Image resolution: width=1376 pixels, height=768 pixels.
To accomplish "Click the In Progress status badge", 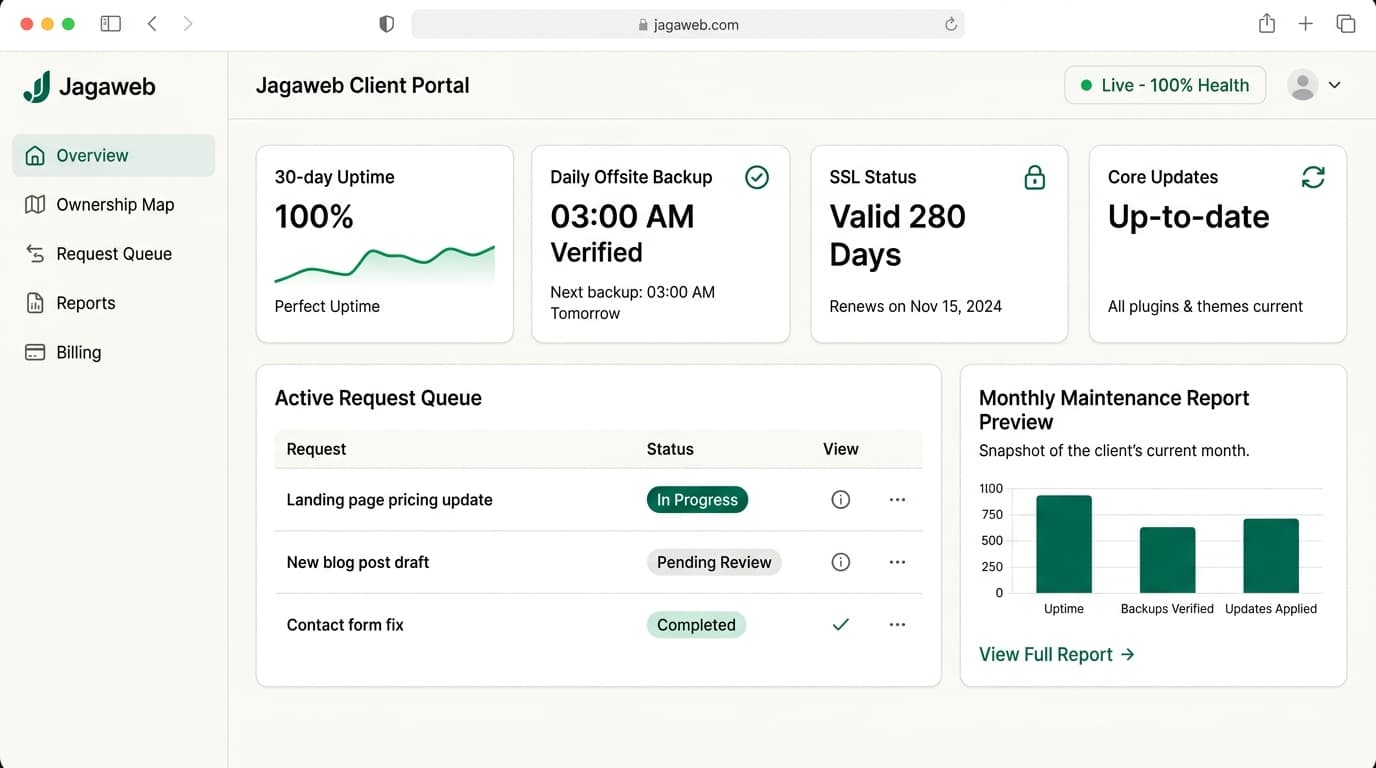I will (x=697, y=500).
